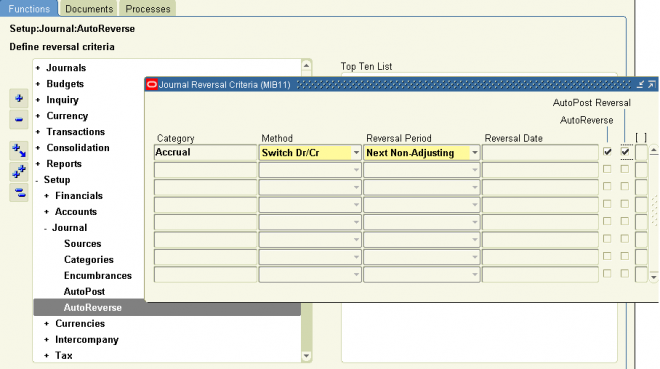The height and width of the screenshot is (369, 660).
Task: Click the expand all children icon
Action: (x=19, y=151)
